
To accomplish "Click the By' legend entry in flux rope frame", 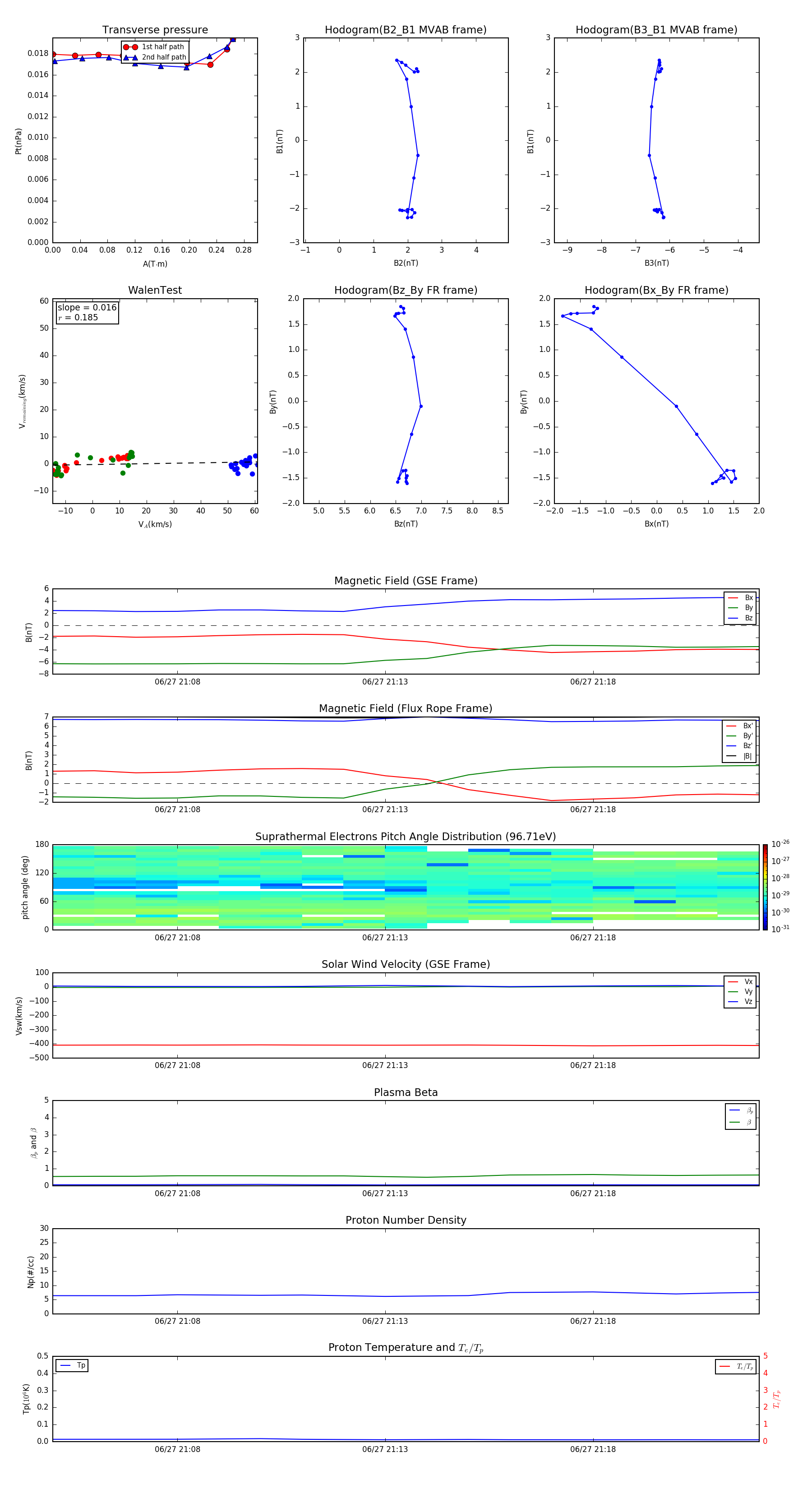I will (739, 736).
